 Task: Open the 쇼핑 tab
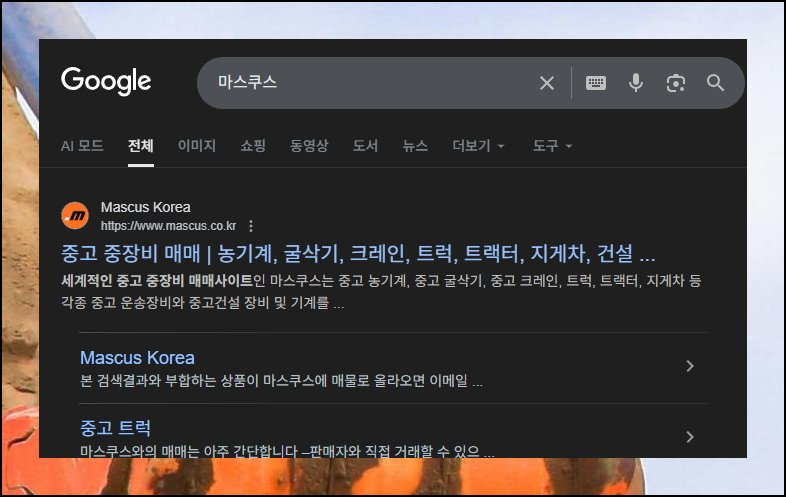(253, 146)
